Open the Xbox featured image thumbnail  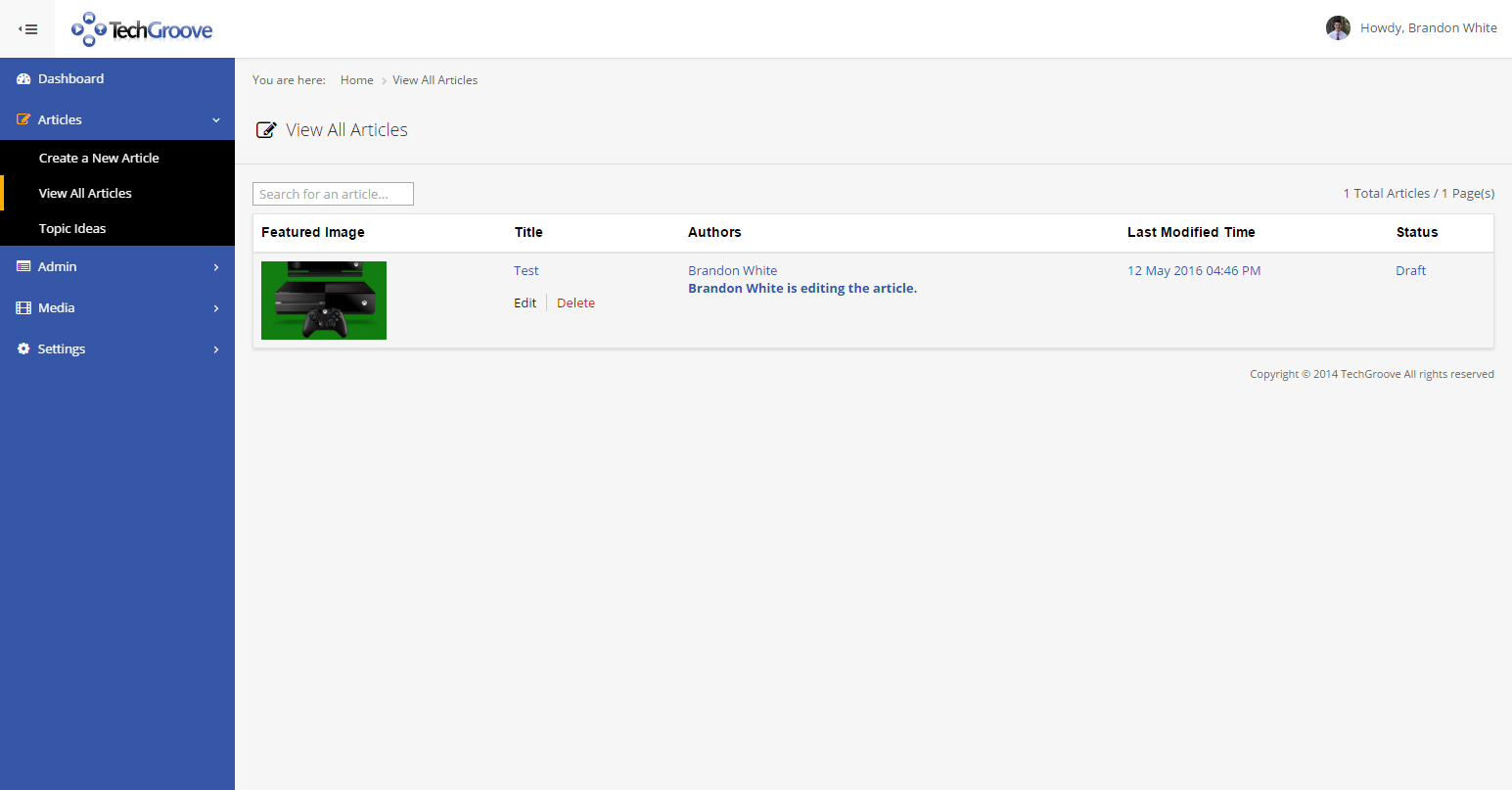click(x=324, y=301)
